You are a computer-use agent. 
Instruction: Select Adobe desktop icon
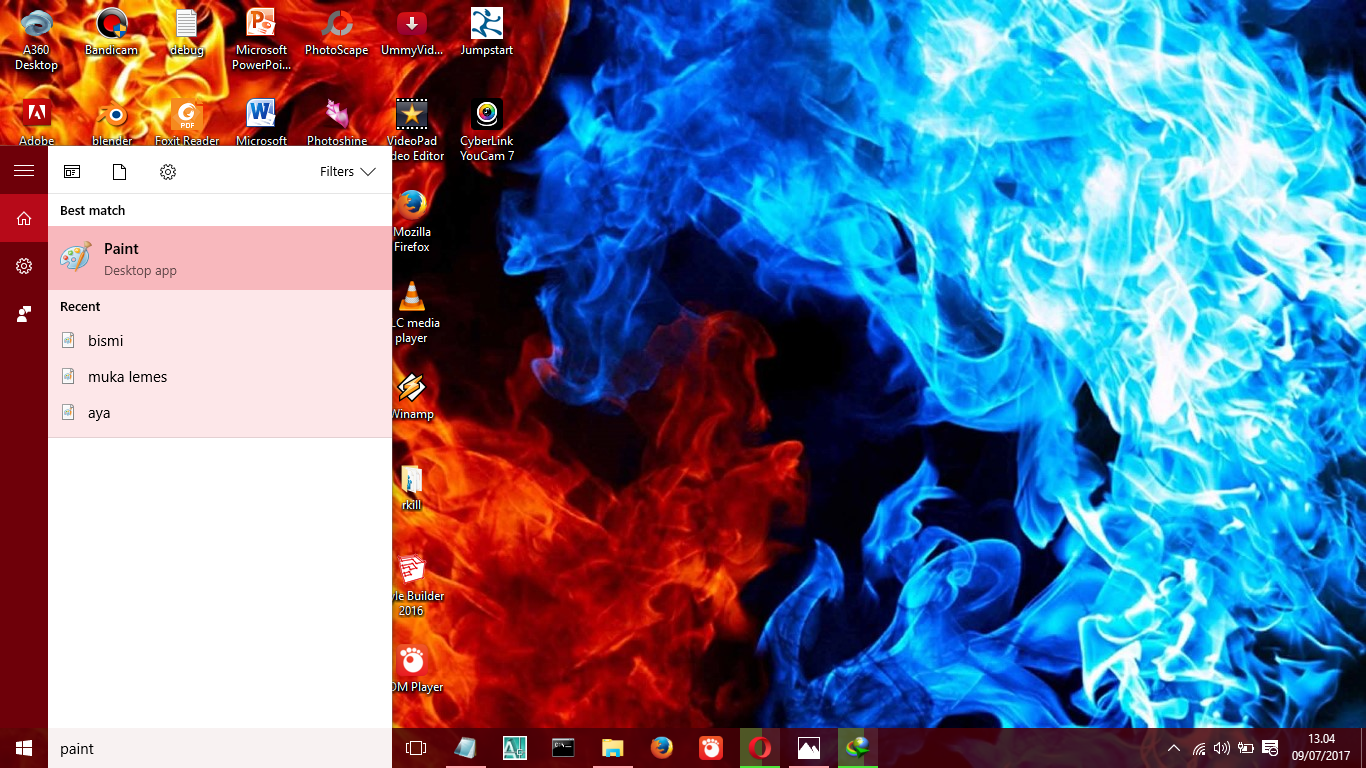pyautogui.click(x=37, y=122)
